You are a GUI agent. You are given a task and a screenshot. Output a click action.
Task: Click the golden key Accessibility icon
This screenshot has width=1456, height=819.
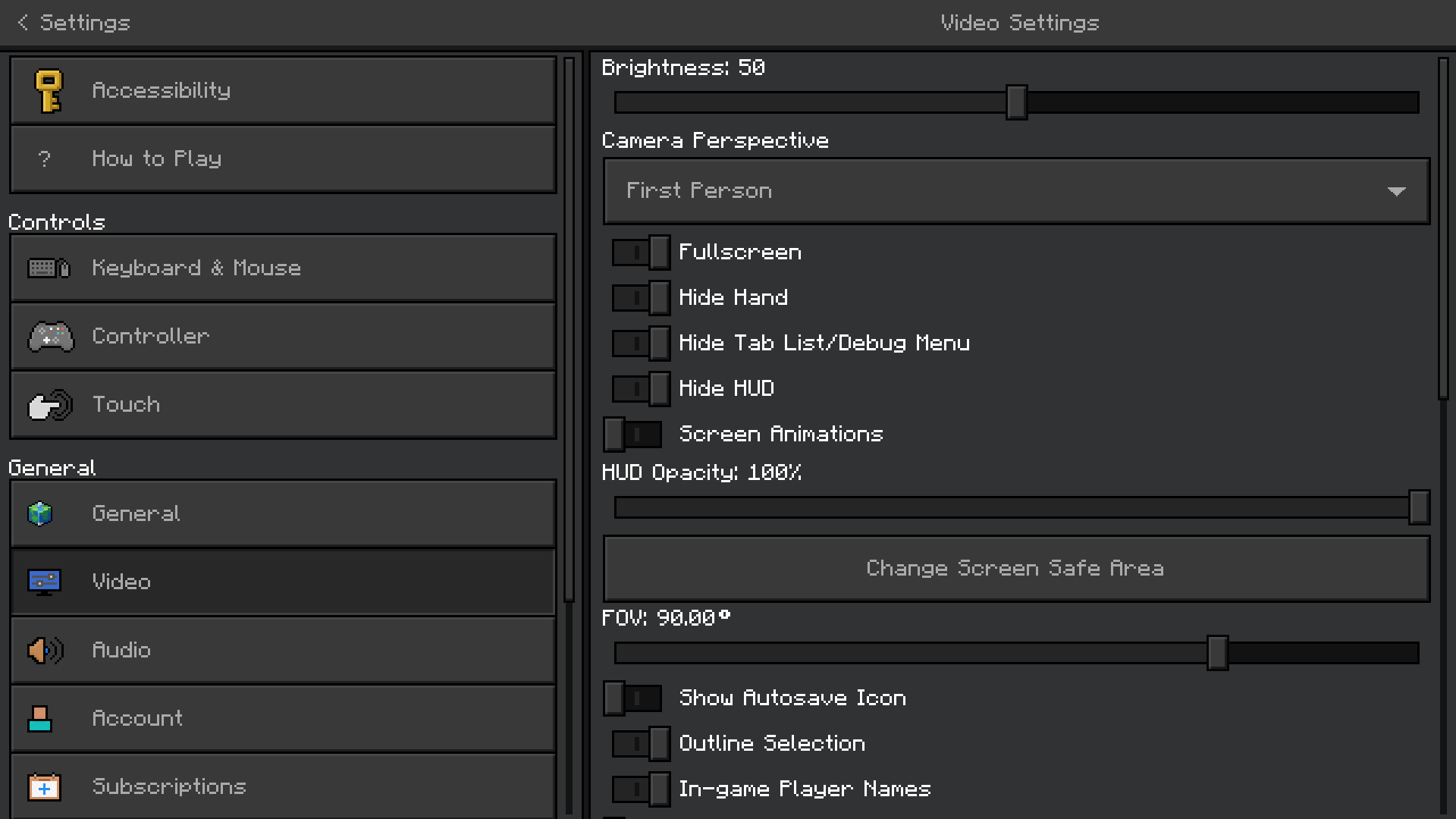click(x=49, y=91)
